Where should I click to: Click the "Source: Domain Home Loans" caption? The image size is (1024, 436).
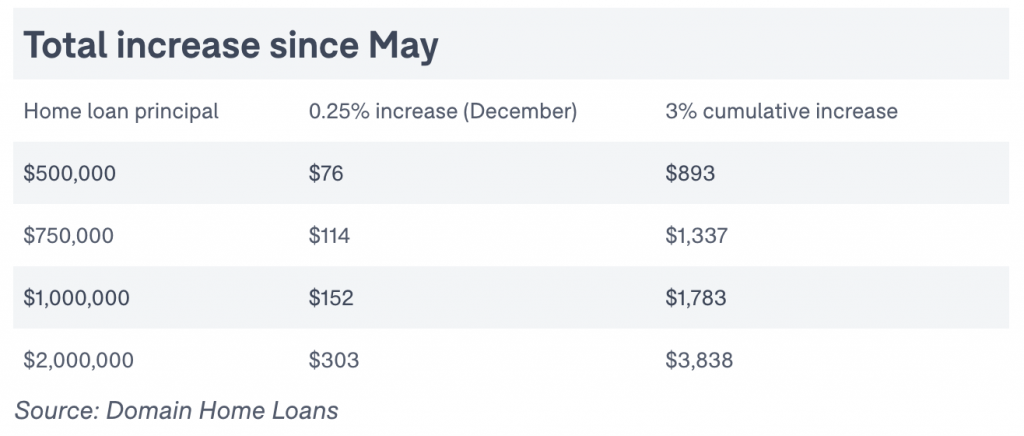click(176, 411)
